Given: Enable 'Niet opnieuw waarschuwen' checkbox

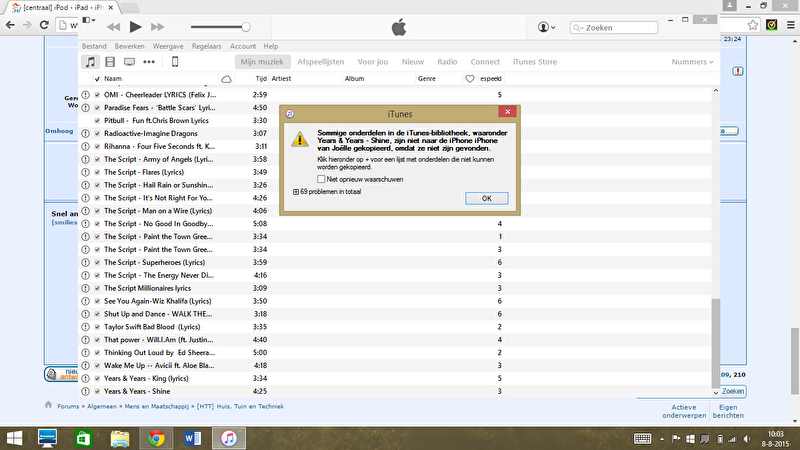Looking at the screenshot, I should point(321,179).
